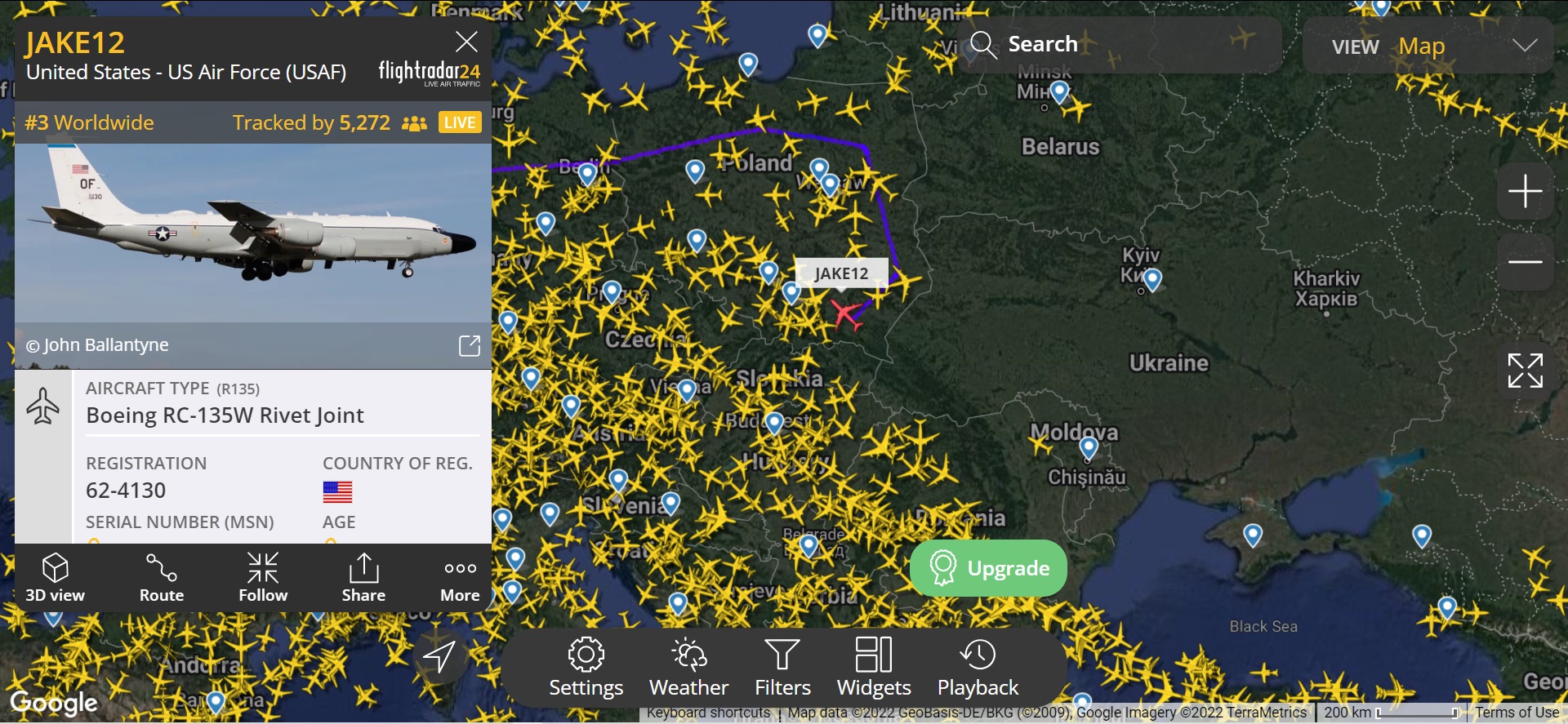The width and height of the screenshot is (1568, 724).
Task: Show the flight Route
Action: pyautogui.click(x=162, y=578)
